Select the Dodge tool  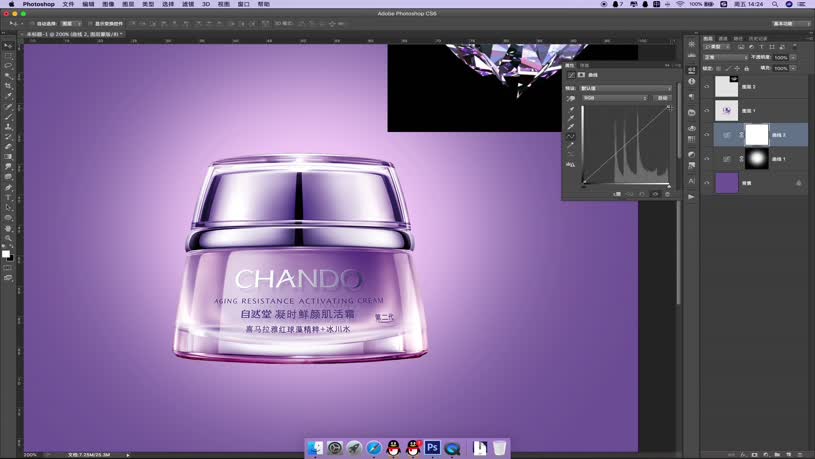pyautogui.click(x=8, y=177)
